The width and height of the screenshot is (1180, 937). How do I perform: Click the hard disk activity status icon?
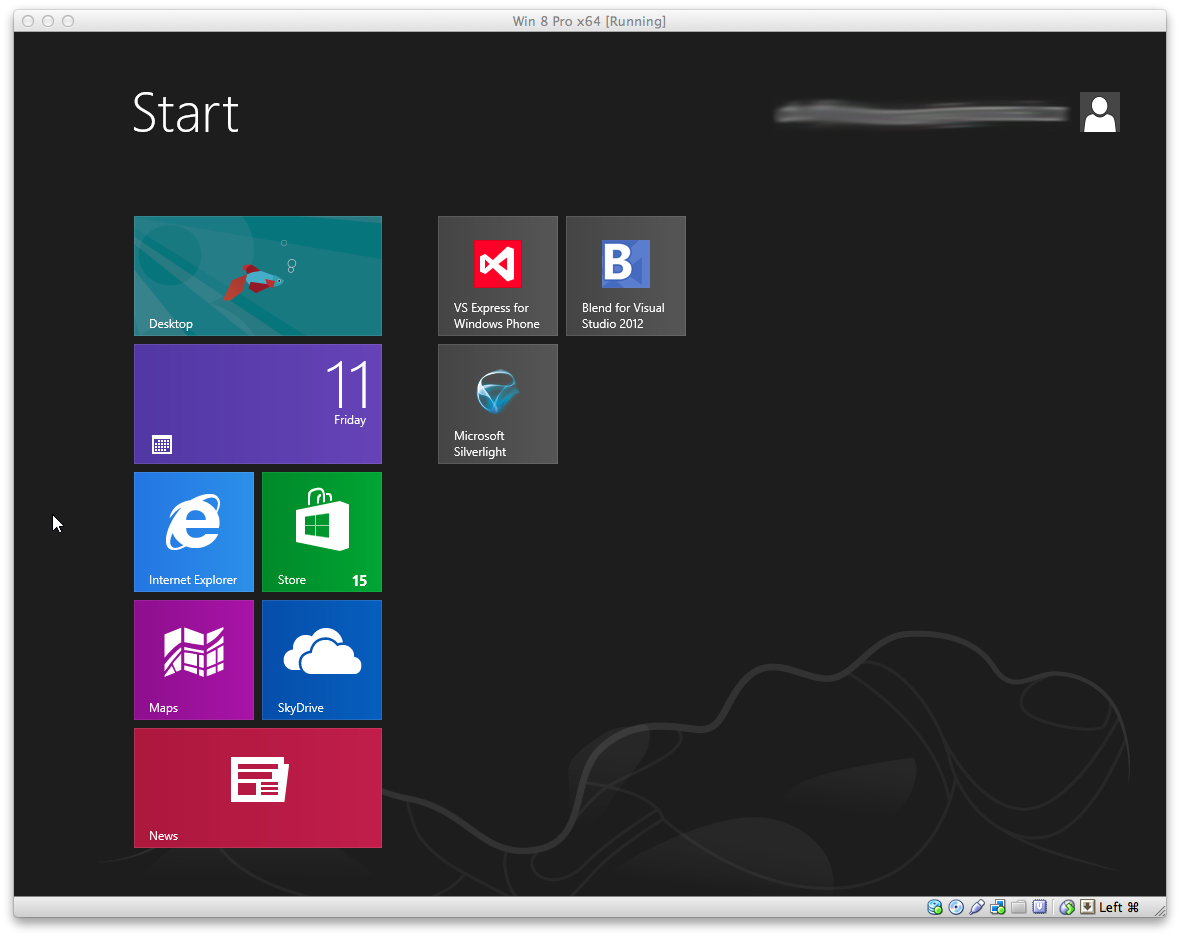coord(935,907)
